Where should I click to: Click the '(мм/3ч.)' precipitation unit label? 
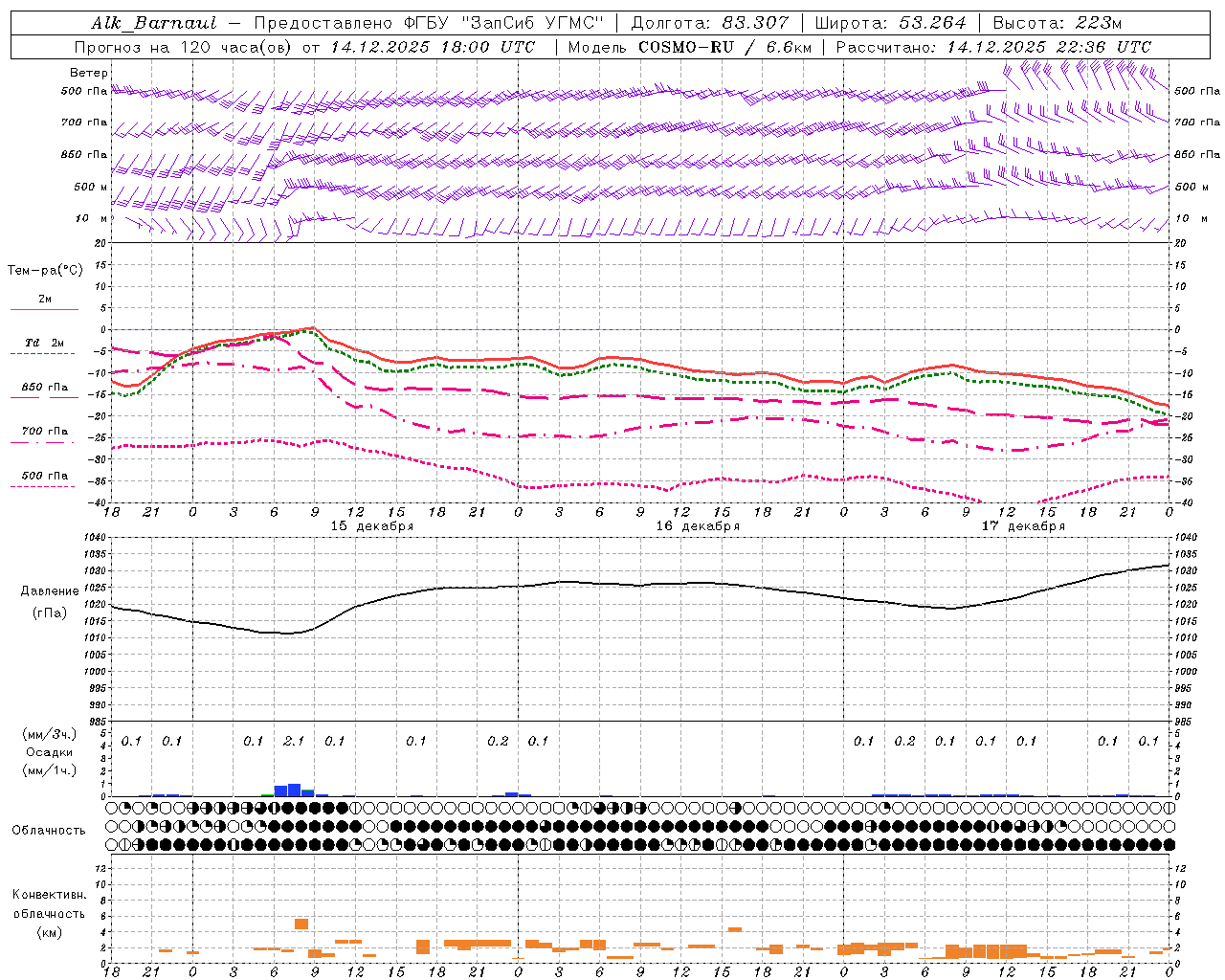50,734
